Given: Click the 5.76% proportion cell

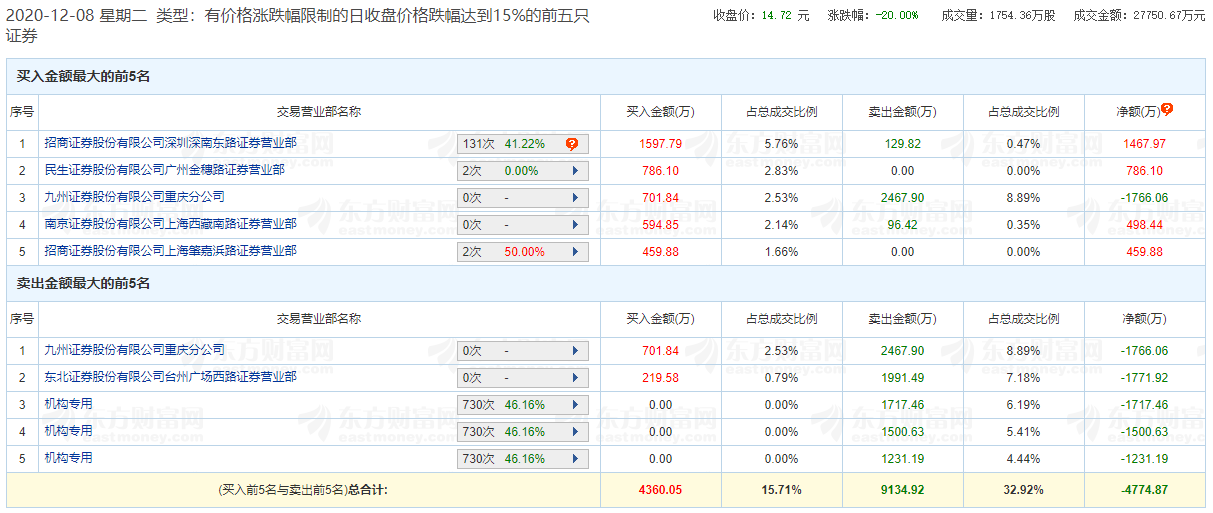Looking at the screenshot, I should click(x=781, y=144).
